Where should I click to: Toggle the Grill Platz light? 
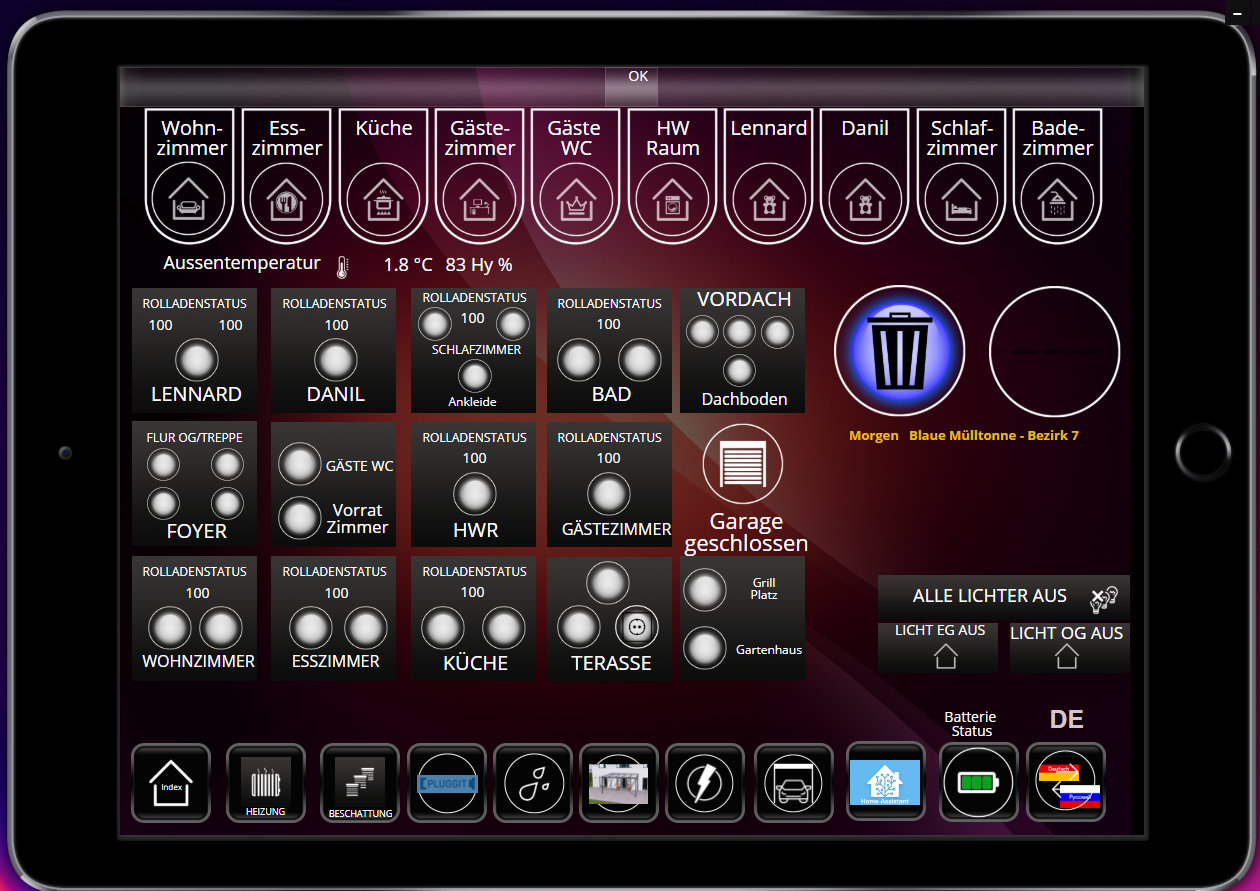point(704,591)
